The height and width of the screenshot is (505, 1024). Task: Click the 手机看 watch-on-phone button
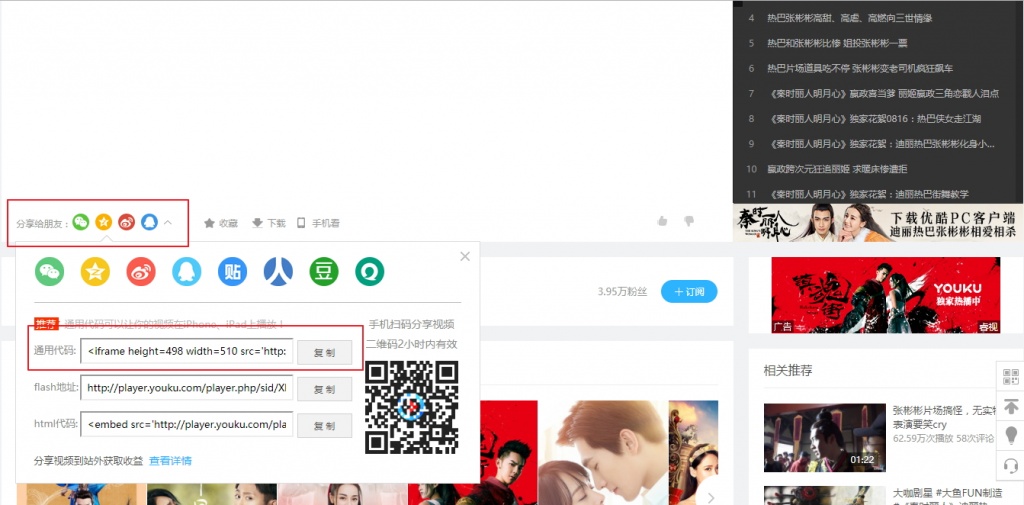(317, 223)
